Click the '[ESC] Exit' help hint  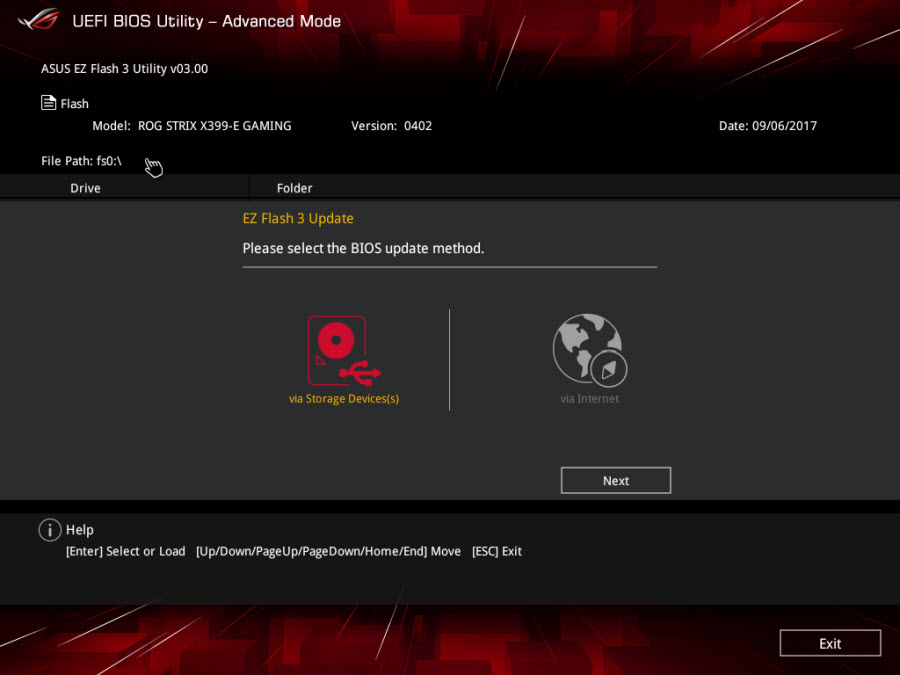pyautogui.click(x=496, y=551)
